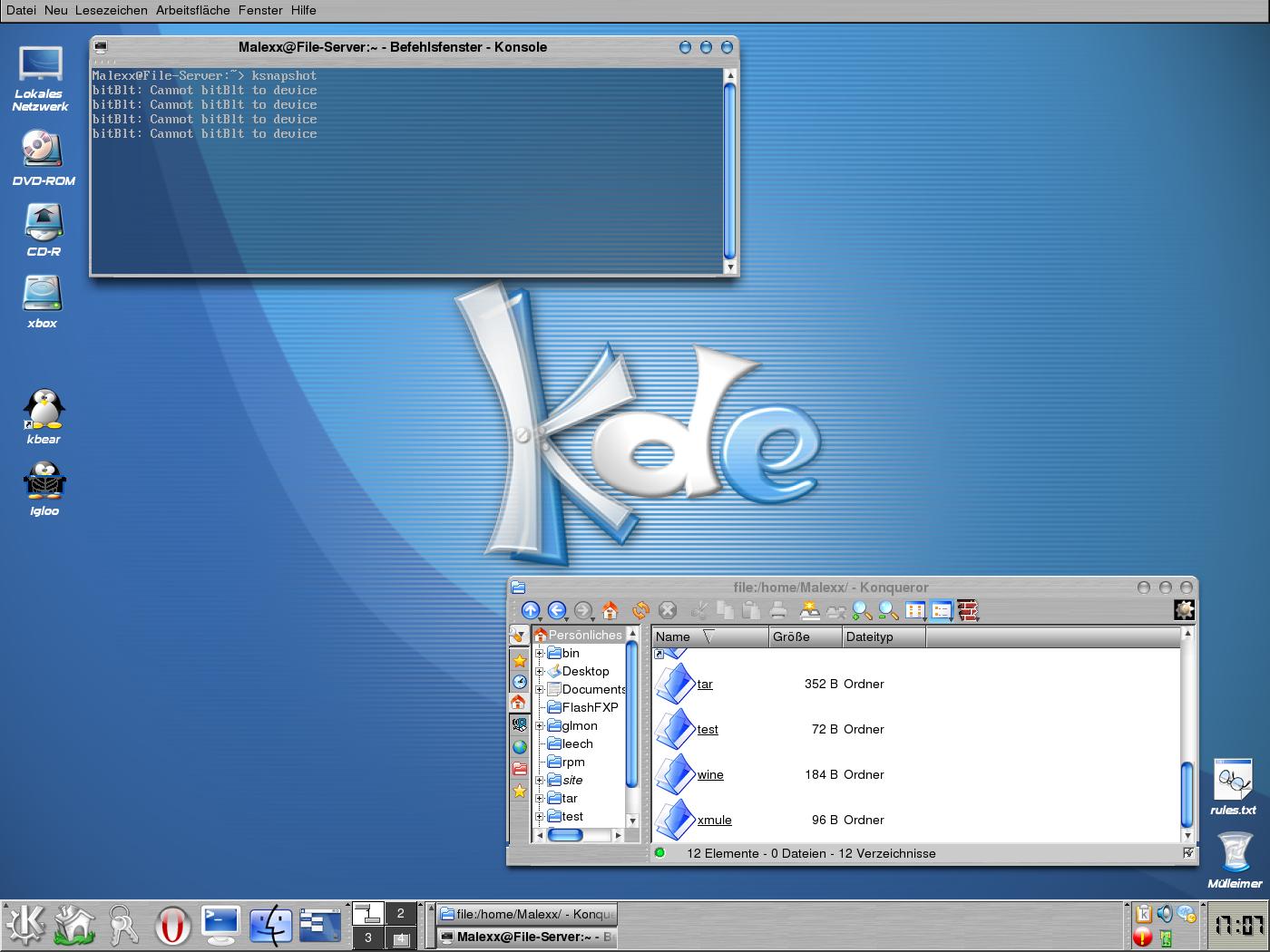Expand the site folder in sidebar tree
The image size is (1270, 952).
[x=539, y=780]
